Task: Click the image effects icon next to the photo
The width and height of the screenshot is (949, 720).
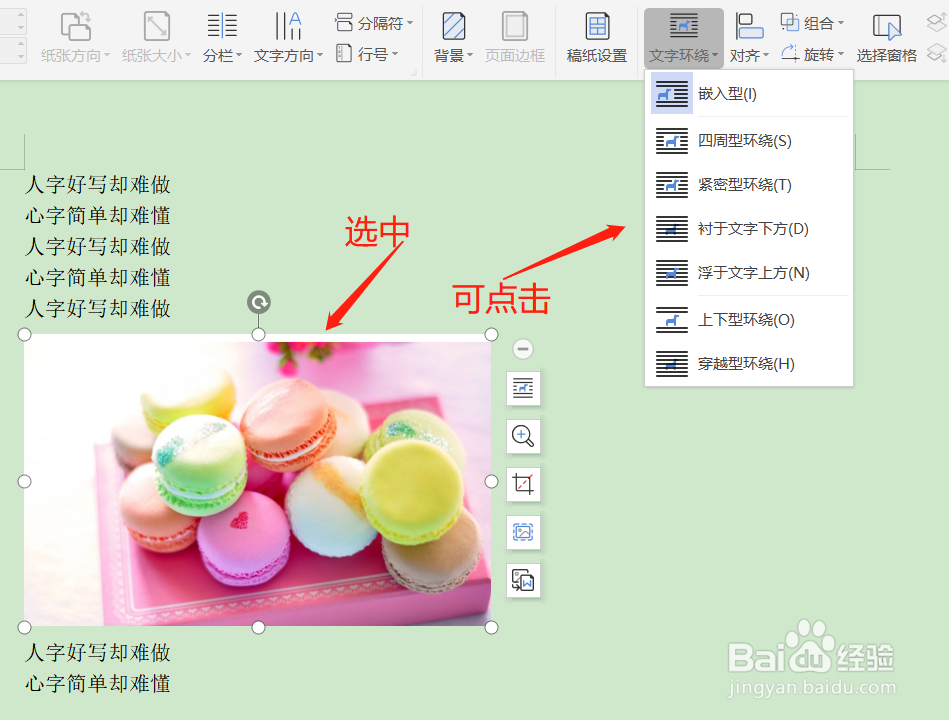Action: click(x=523, y=532)
